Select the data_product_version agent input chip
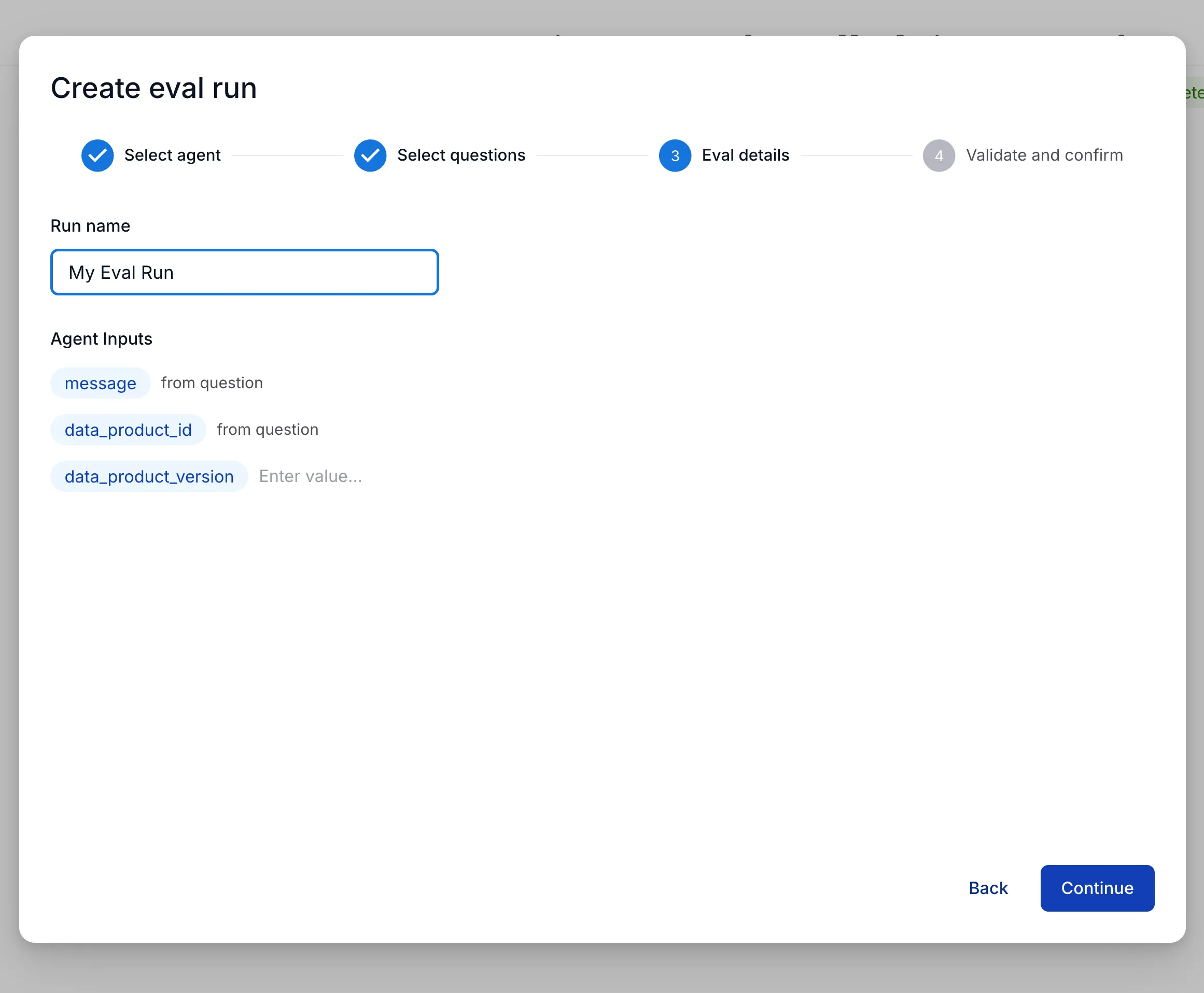This screenshot has width=1204, height=993. point(149,476)
